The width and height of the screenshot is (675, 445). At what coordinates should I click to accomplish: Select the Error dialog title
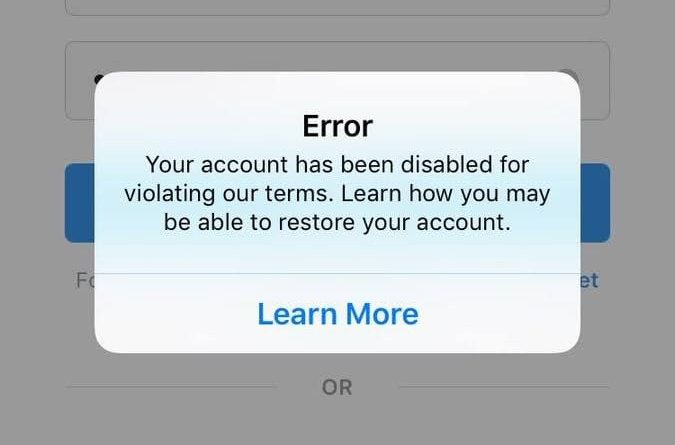tap(338, 126)
